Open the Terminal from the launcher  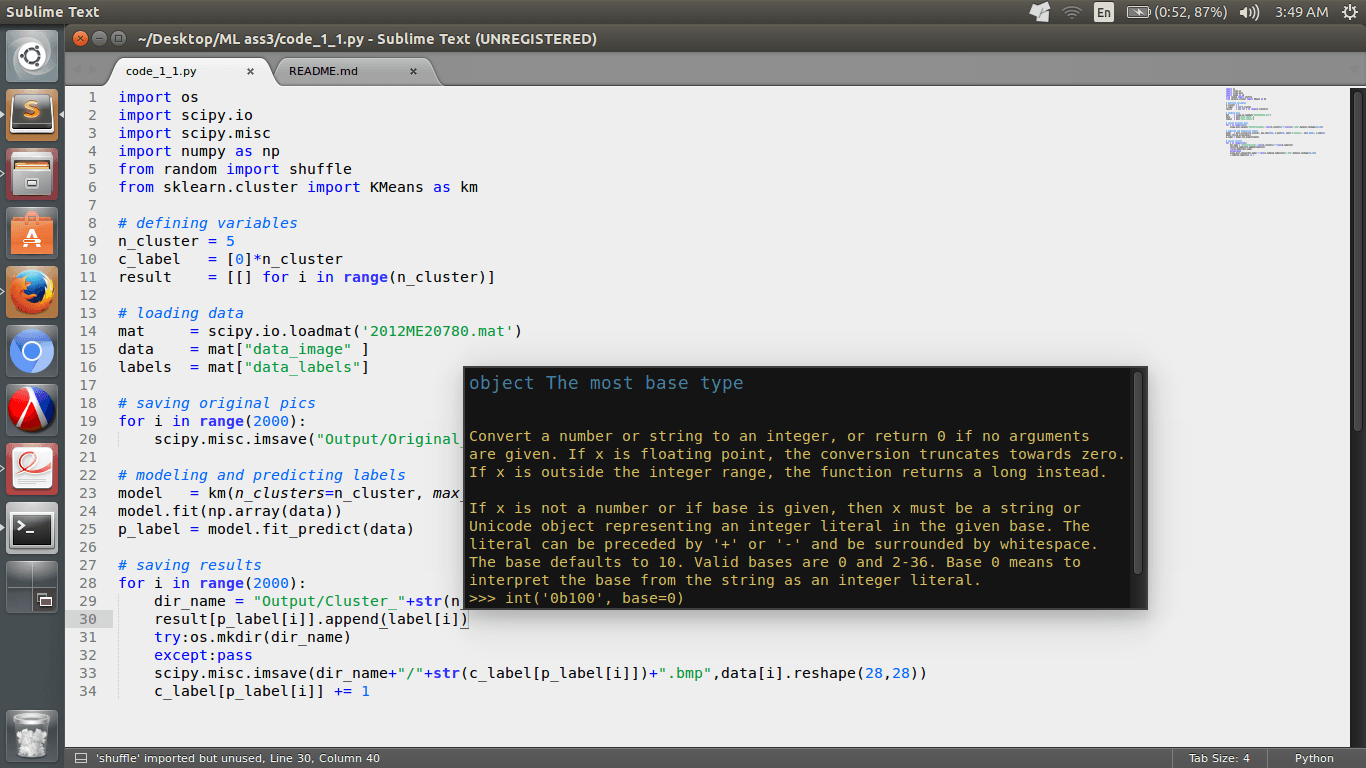32,528
